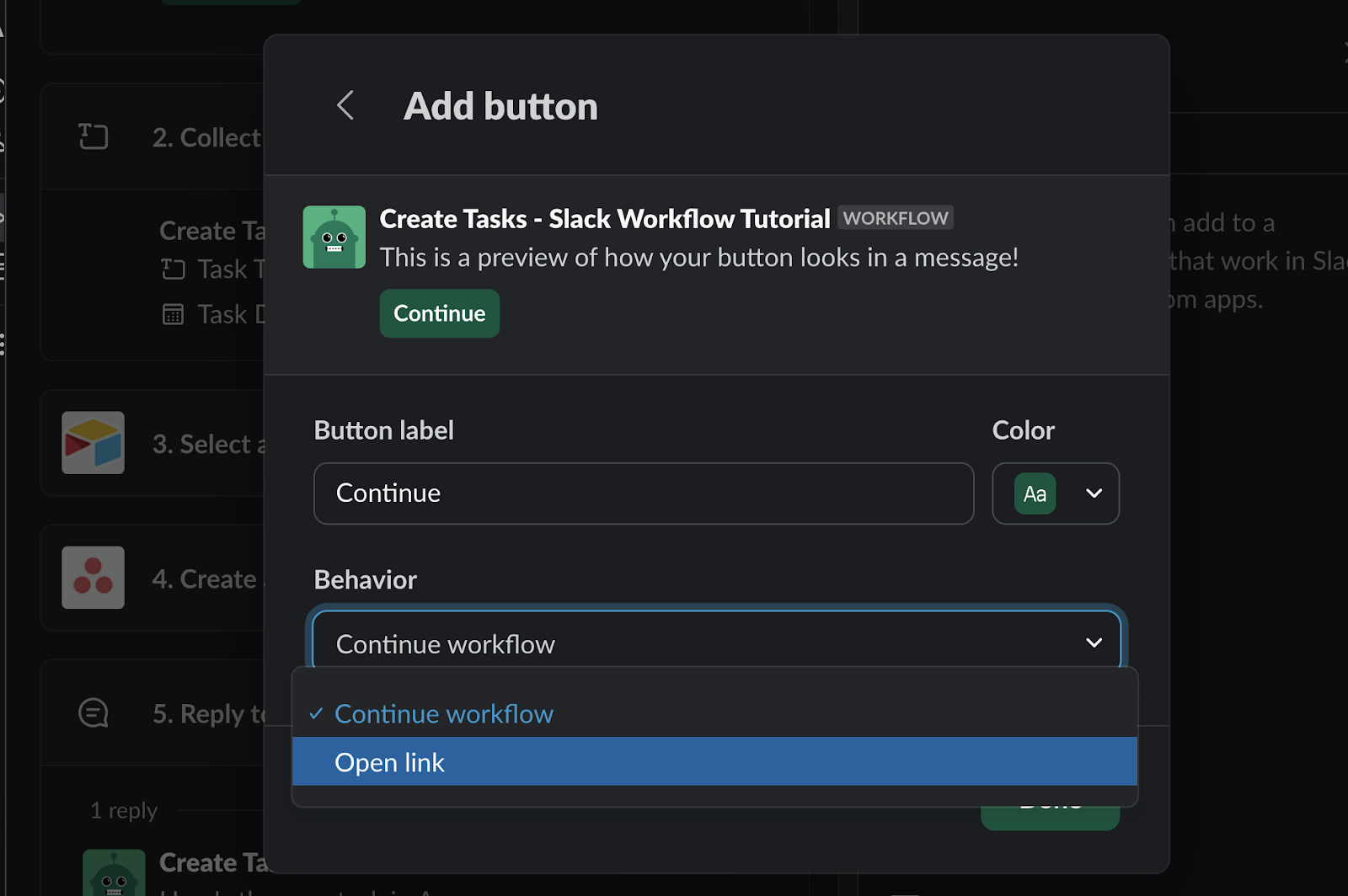The width and height of the screenshot is (1348, 896).
Task: Click the Color dropdown chevron arrow
Action: point(1094,493)
